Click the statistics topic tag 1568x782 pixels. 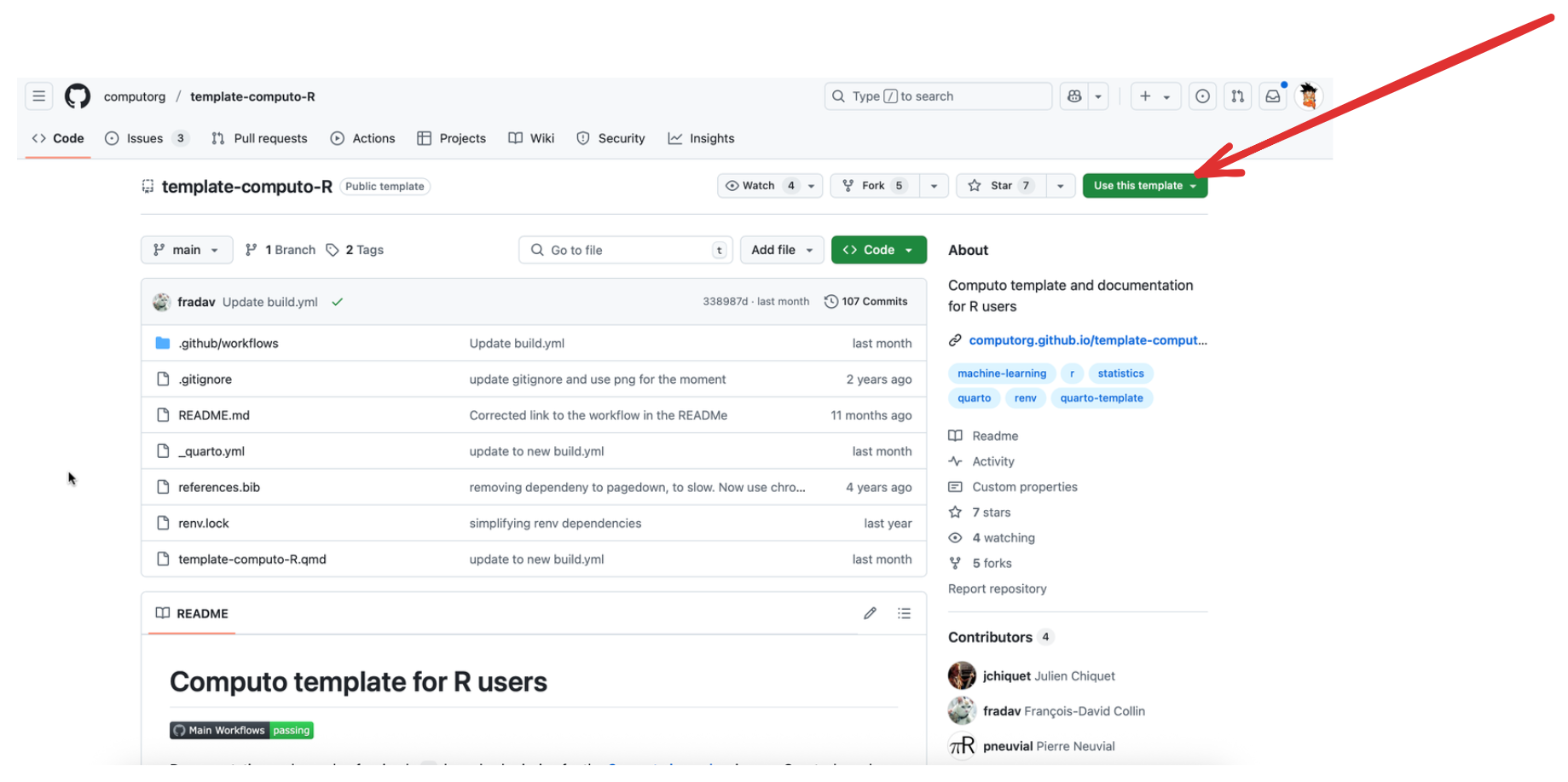pyautogui.click(x=1120, y=374)
